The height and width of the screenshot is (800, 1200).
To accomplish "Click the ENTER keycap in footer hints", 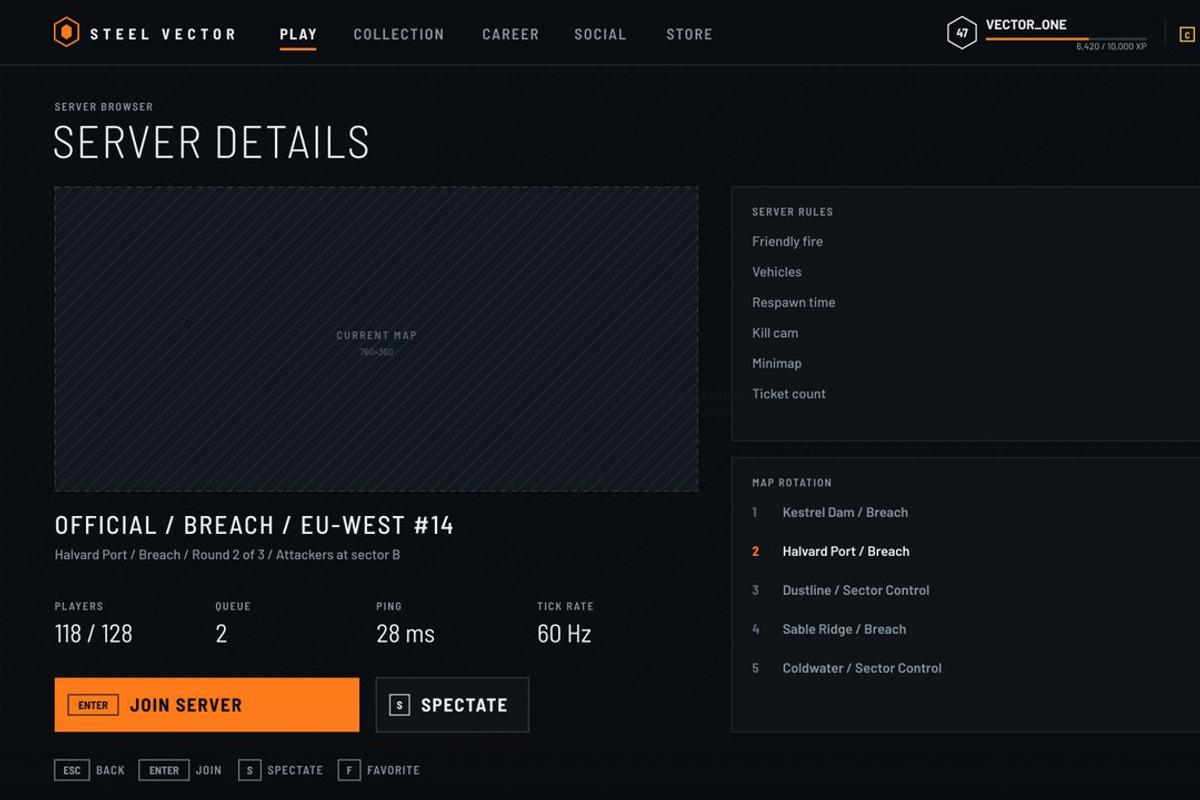I will (164, 770).
